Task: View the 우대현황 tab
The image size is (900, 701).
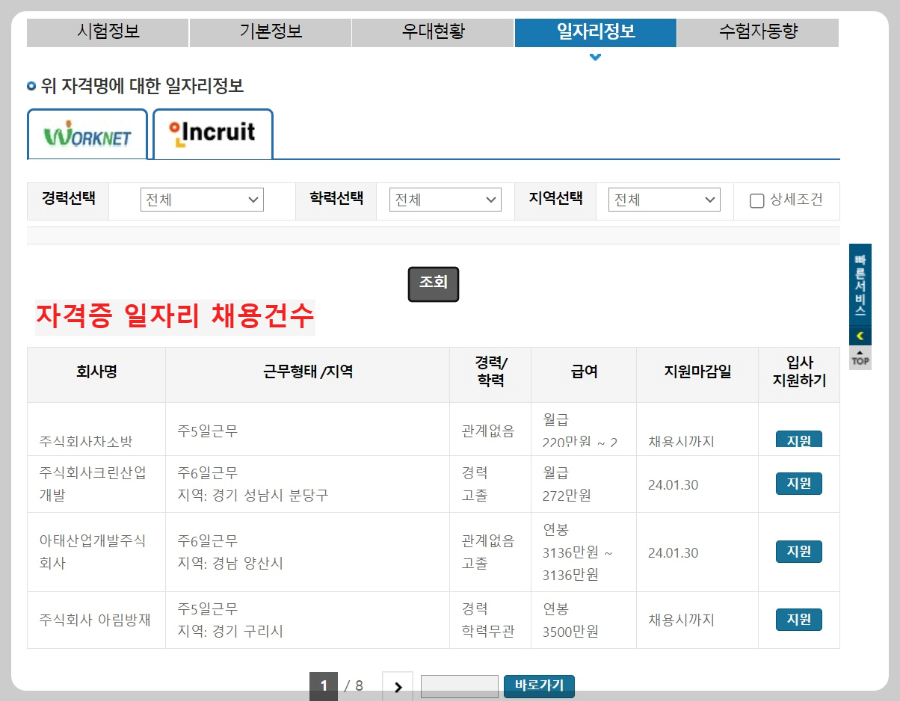Action: tap(432, 31)
